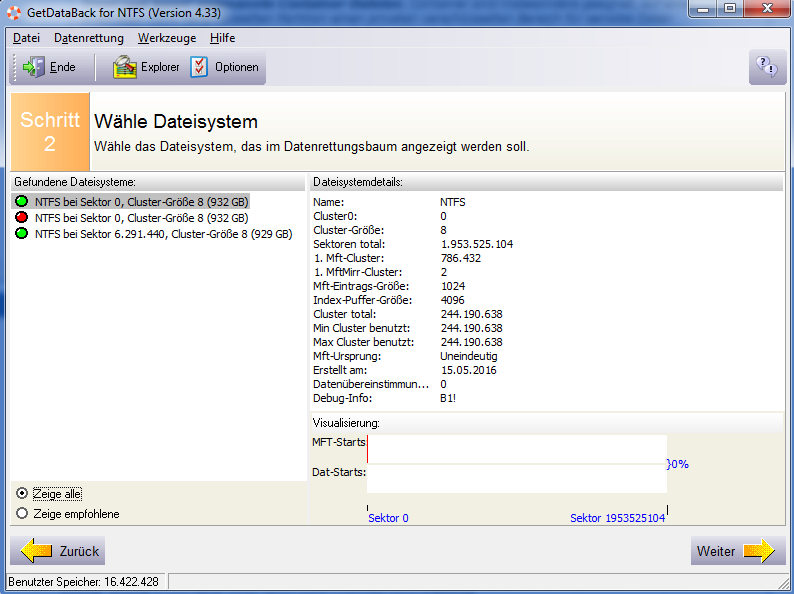Open the Explorer toolbar icon

tap(125, 67)
